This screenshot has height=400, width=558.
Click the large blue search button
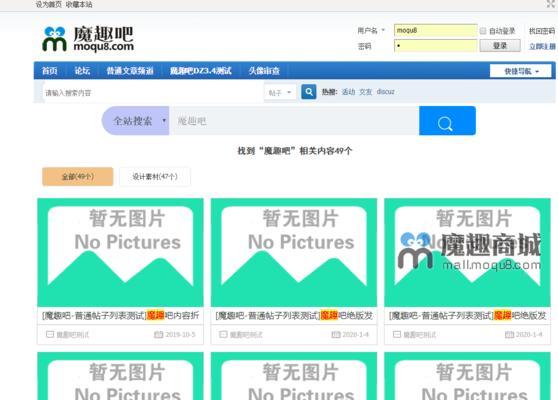coord(447,121)
